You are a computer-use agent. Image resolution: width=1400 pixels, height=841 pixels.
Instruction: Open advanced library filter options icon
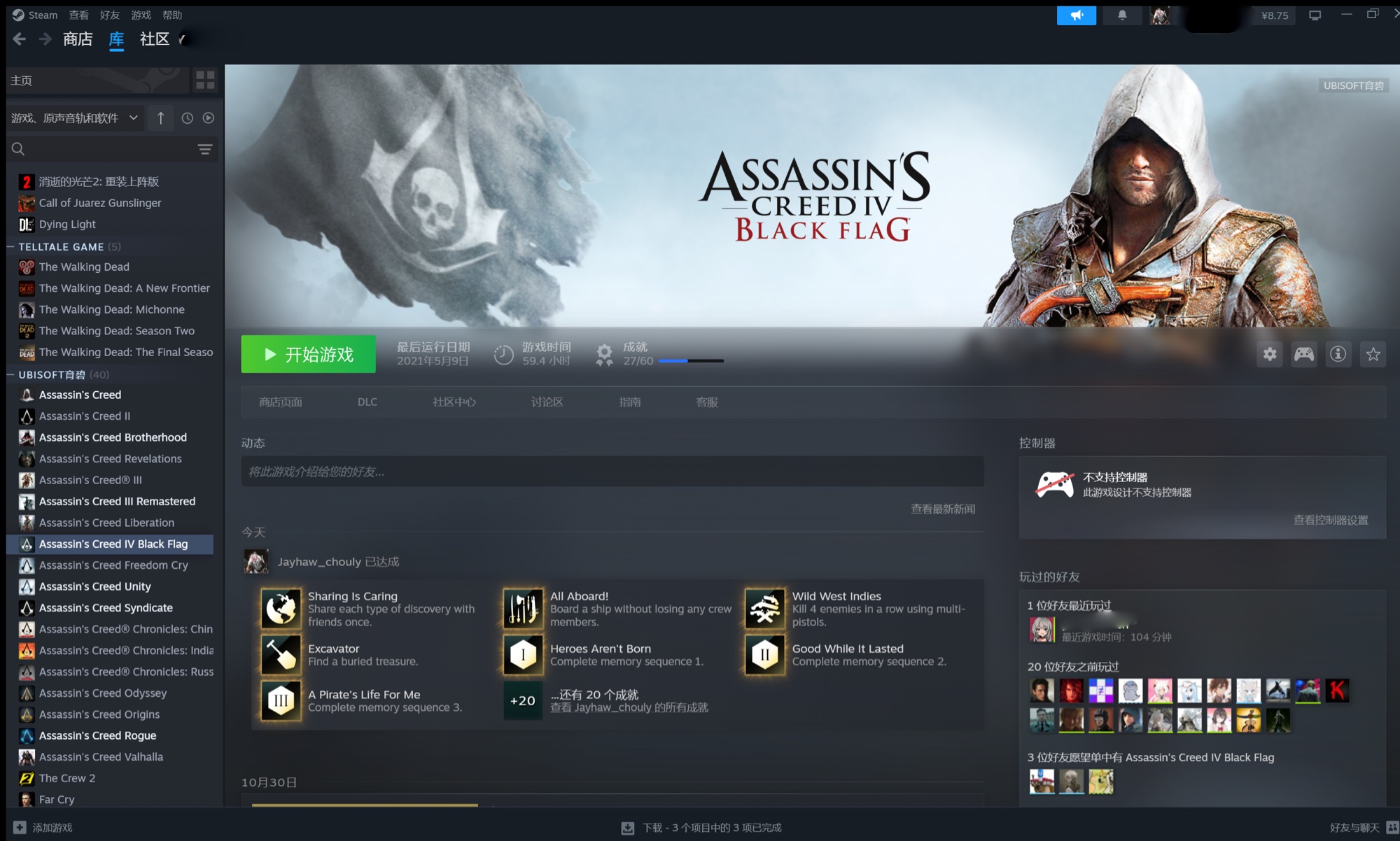(x=204, y=149)
